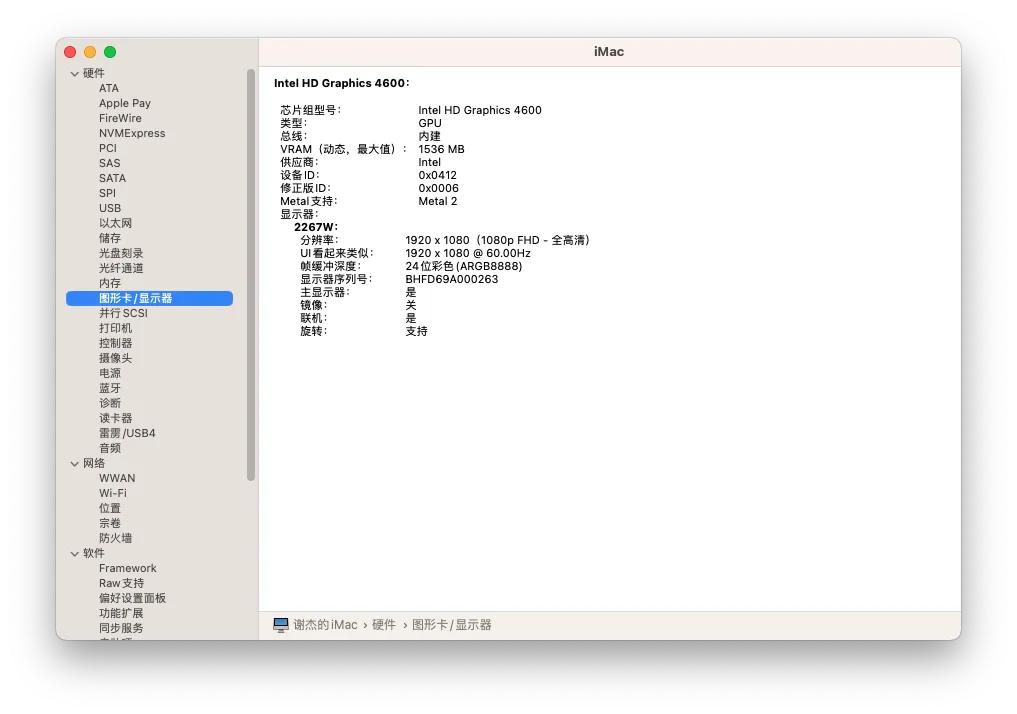Select 雷雳/USB4 in the sidebar
This screenshot has width=1017, height=714.
tap(126, 432)
